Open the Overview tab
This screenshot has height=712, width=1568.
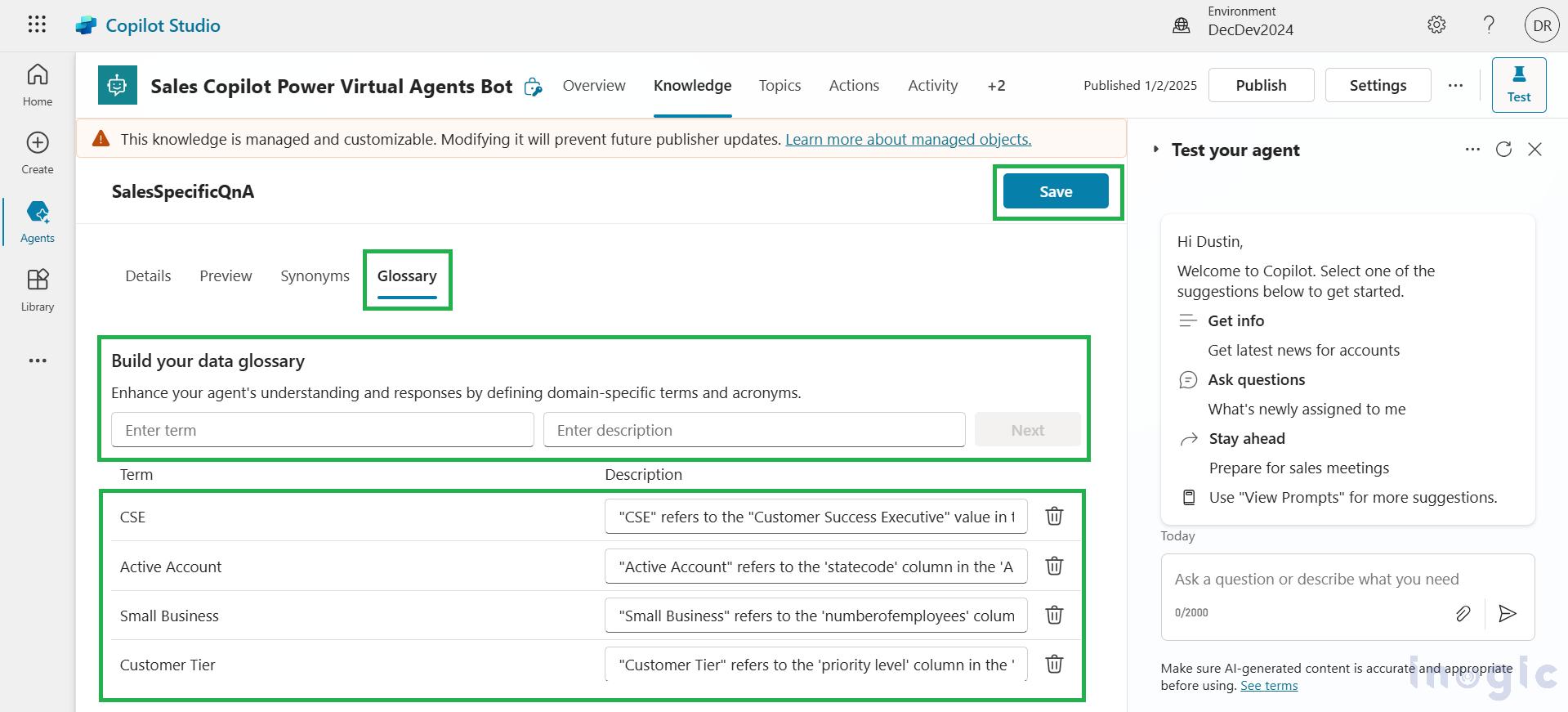(x=594, y=85)
